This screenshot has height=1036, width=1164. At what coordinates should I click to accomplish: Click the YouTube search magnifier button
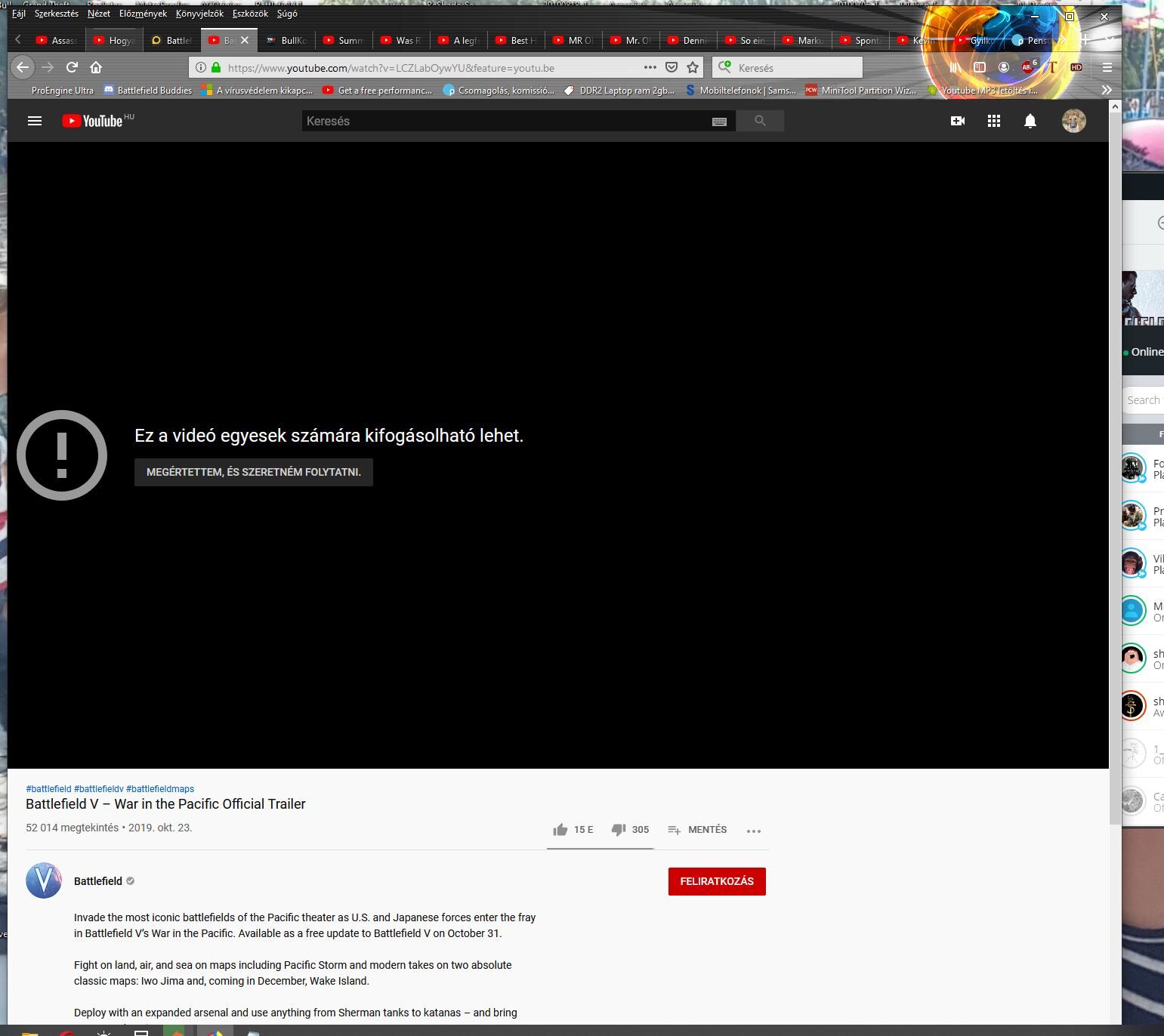coord(760,121)
